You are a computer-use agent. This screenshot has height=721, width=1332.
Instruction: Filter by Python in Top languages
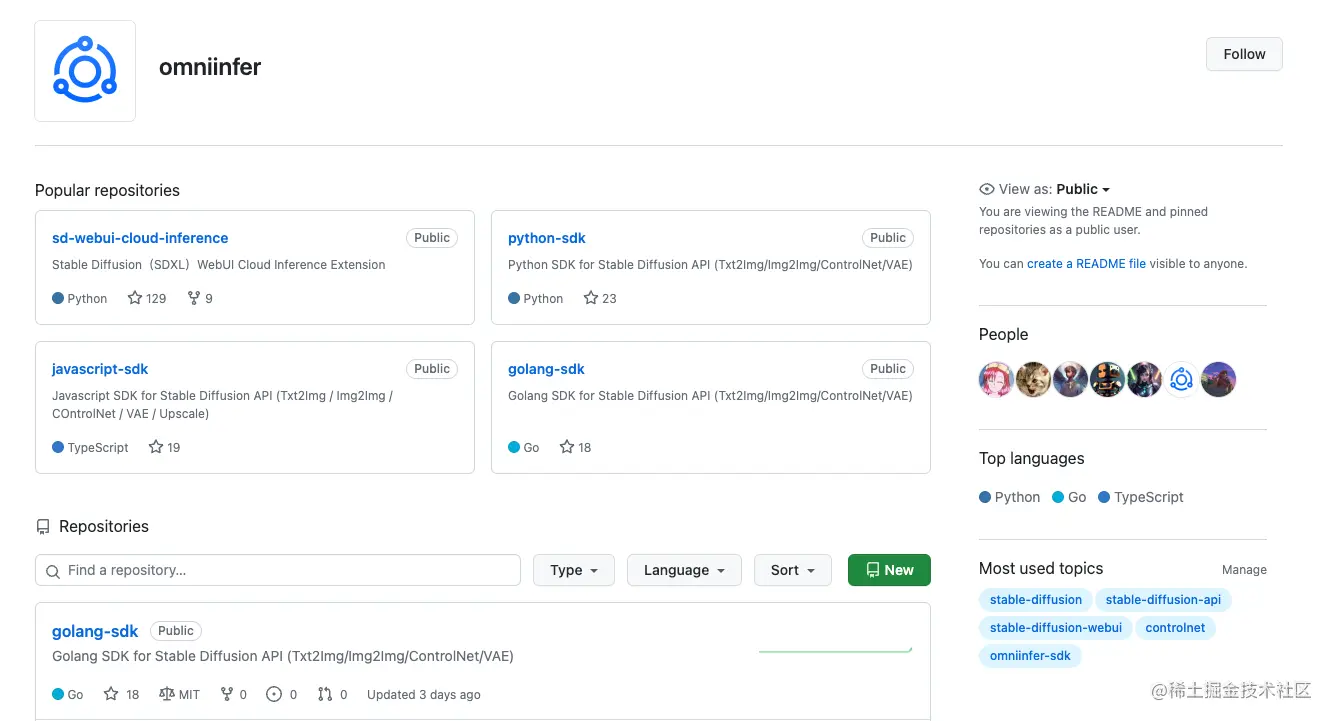(1010, 497)
